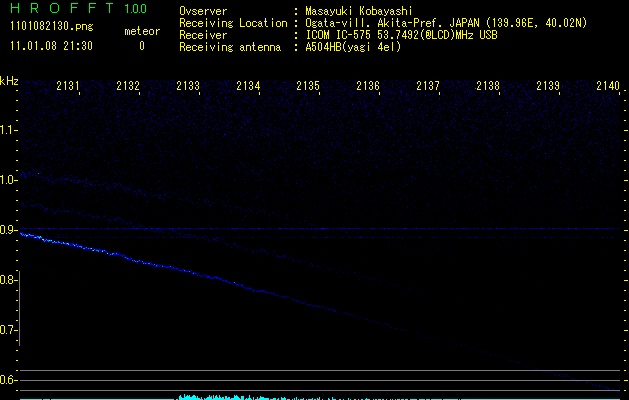The height and width of the screenshot is (400, 629).
Task: Click the 1.1 kHz axis label
Action: click(9, 130)
